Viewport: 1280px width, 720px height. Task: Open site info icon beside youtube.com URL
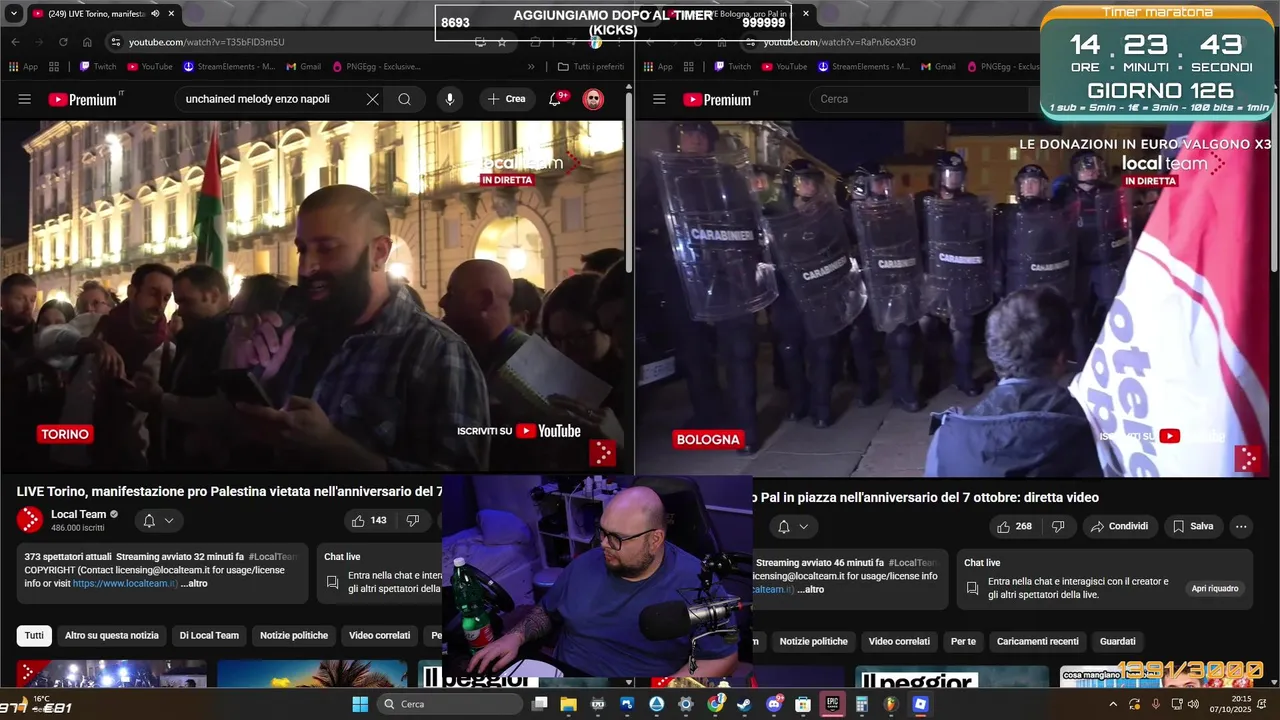(116, 42)
